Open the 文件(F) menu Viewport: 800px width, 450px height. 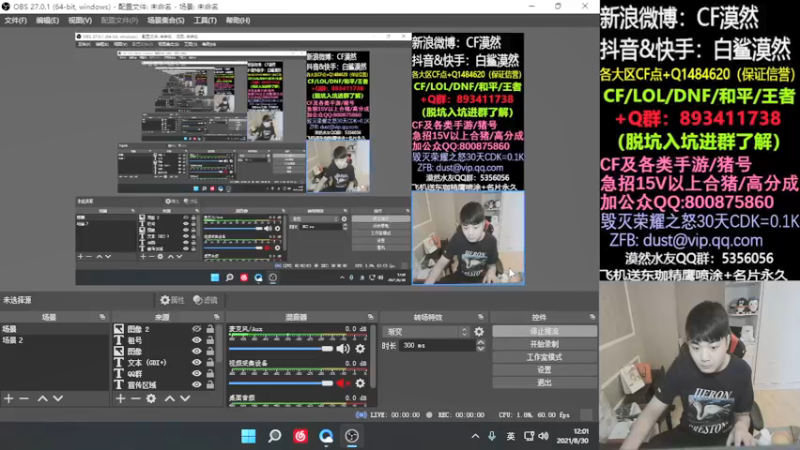point(15,20)
